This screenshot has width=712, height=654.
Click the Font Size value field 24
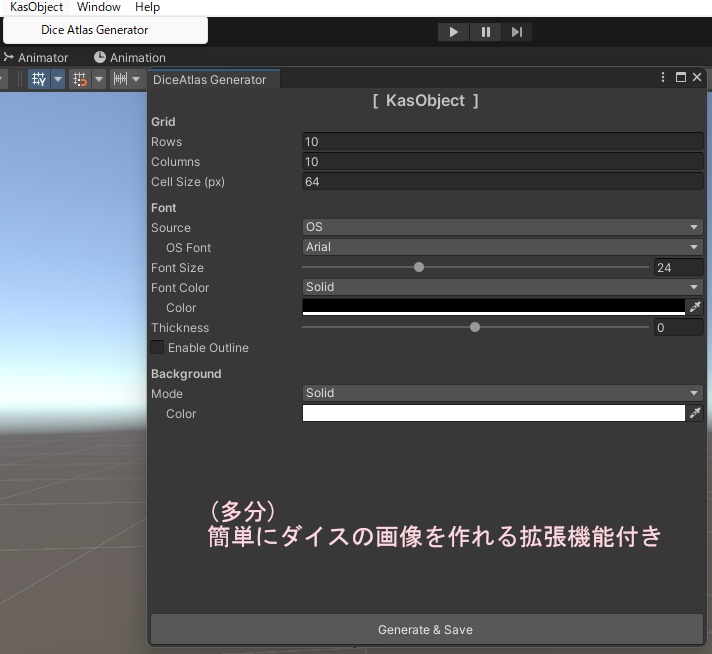[x=678, y=268]
